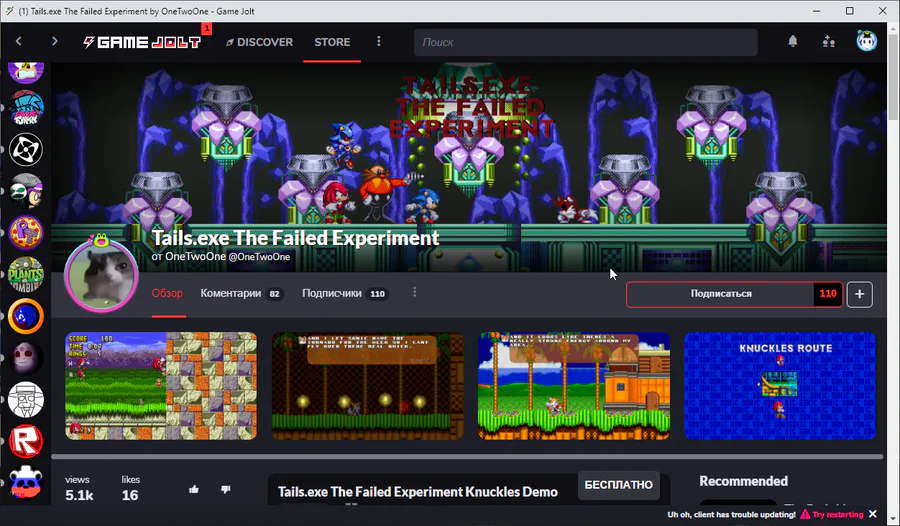Open Friday Night Funkin community in sidebar
Image resolution: width=900 pixels, height=526 pixels.
pos(26,109)
